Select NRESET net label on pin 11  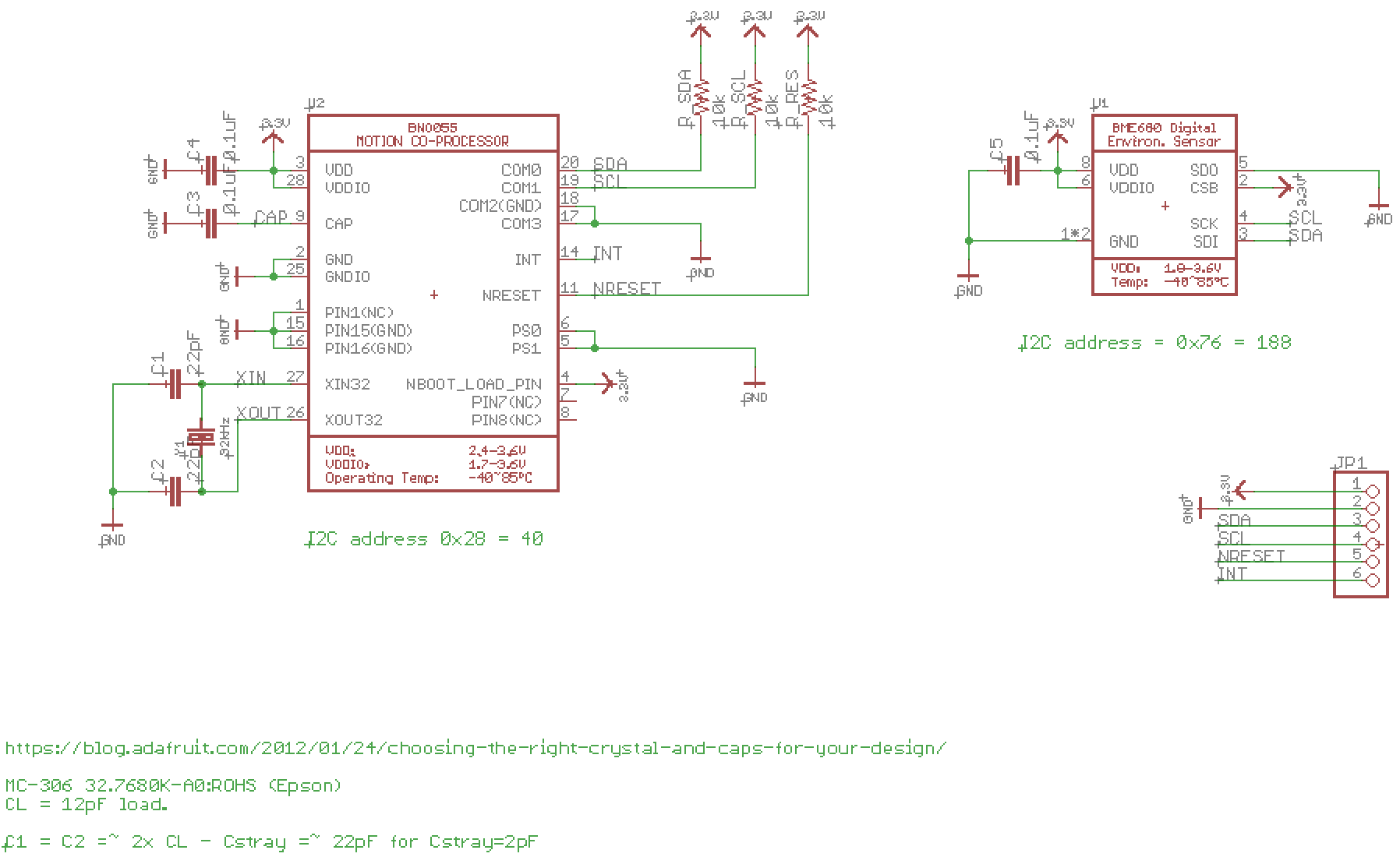pos(627,288)
